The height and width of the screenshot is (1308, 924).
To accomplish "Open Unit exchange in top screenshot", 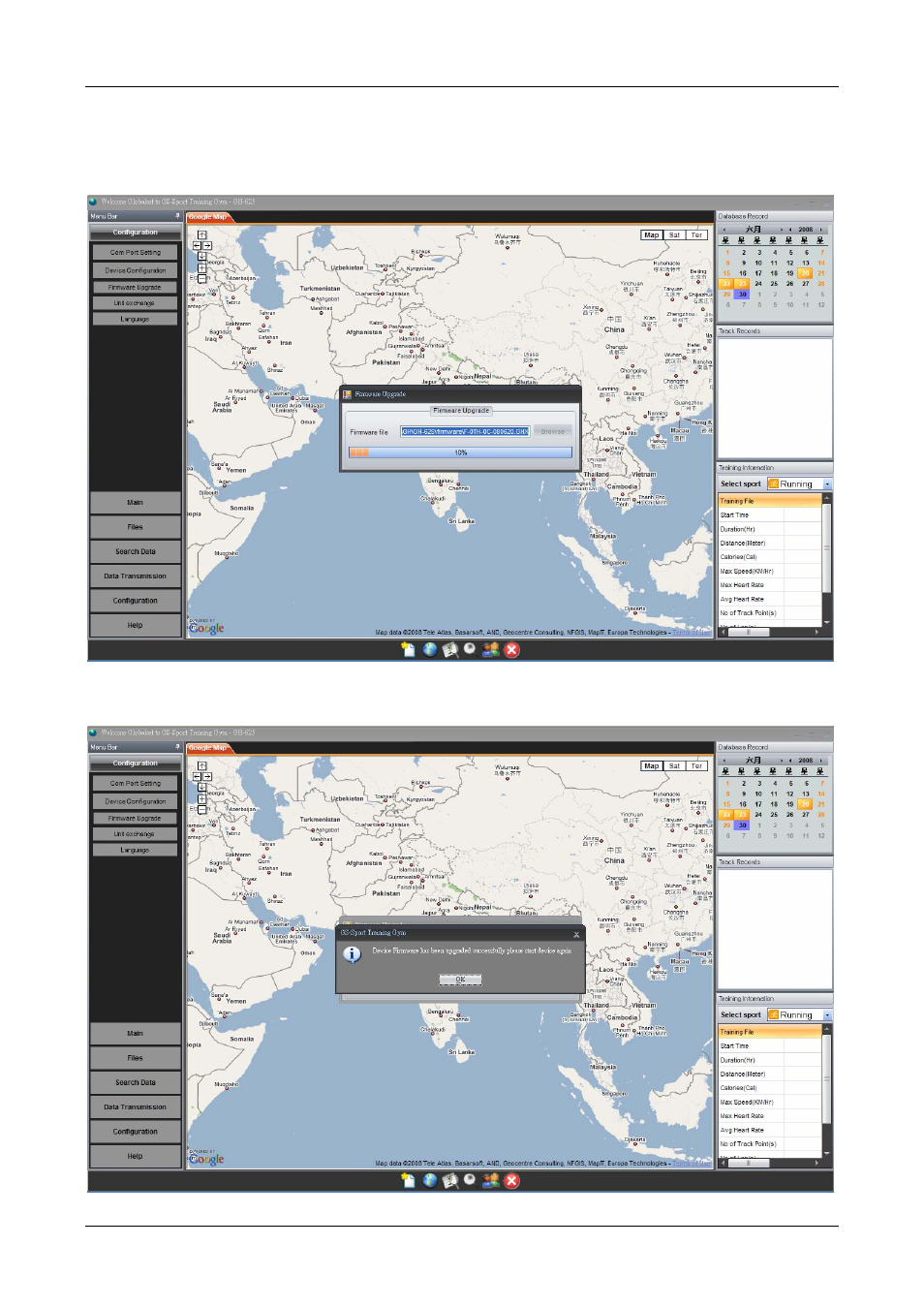I will click(x=136, y=303).
